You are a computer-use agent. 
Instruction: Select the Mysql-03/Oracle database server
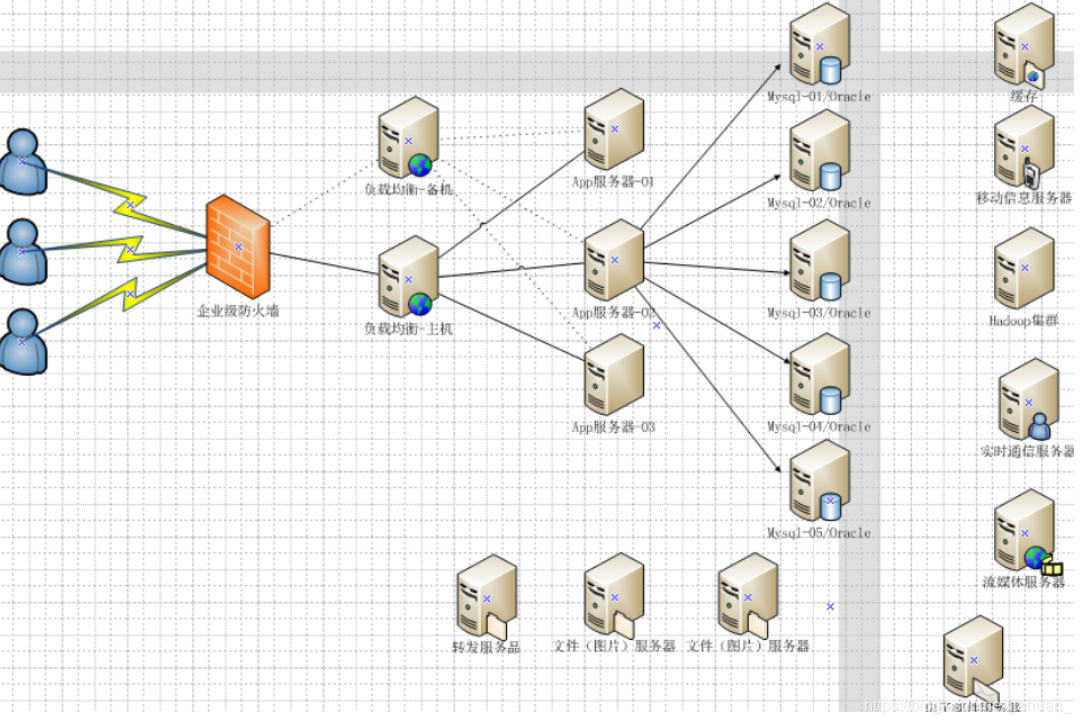pos(819,260)
